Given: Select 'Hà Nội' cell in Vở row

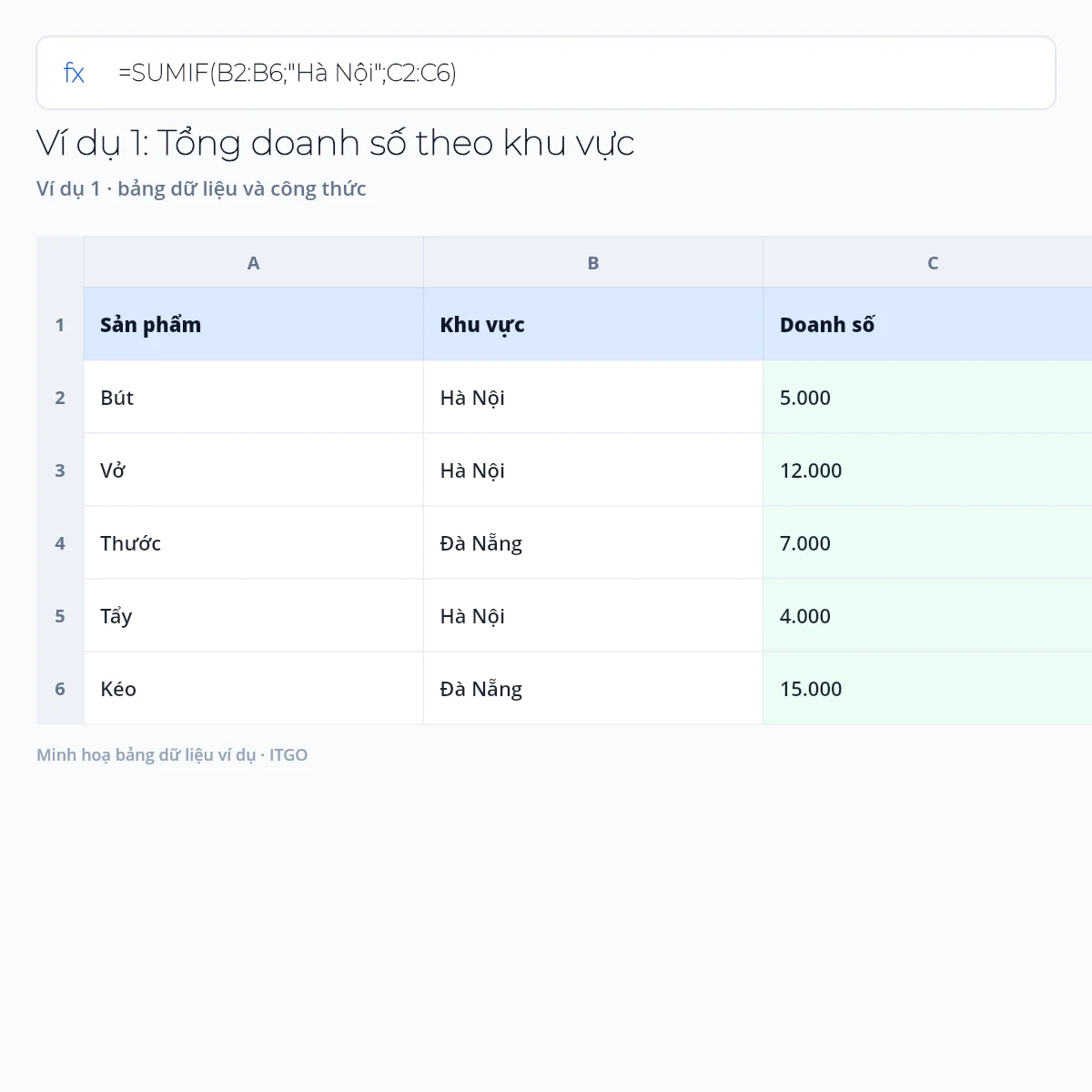Looking at the screenshot, I should [x=593, y=470].
